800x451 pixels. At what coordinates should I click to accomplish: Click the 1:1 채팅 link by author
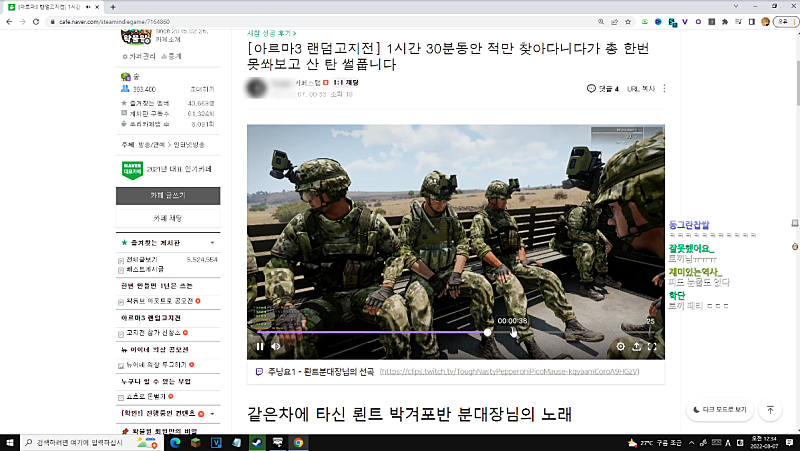pyautogui.click(x=346, y=82)
